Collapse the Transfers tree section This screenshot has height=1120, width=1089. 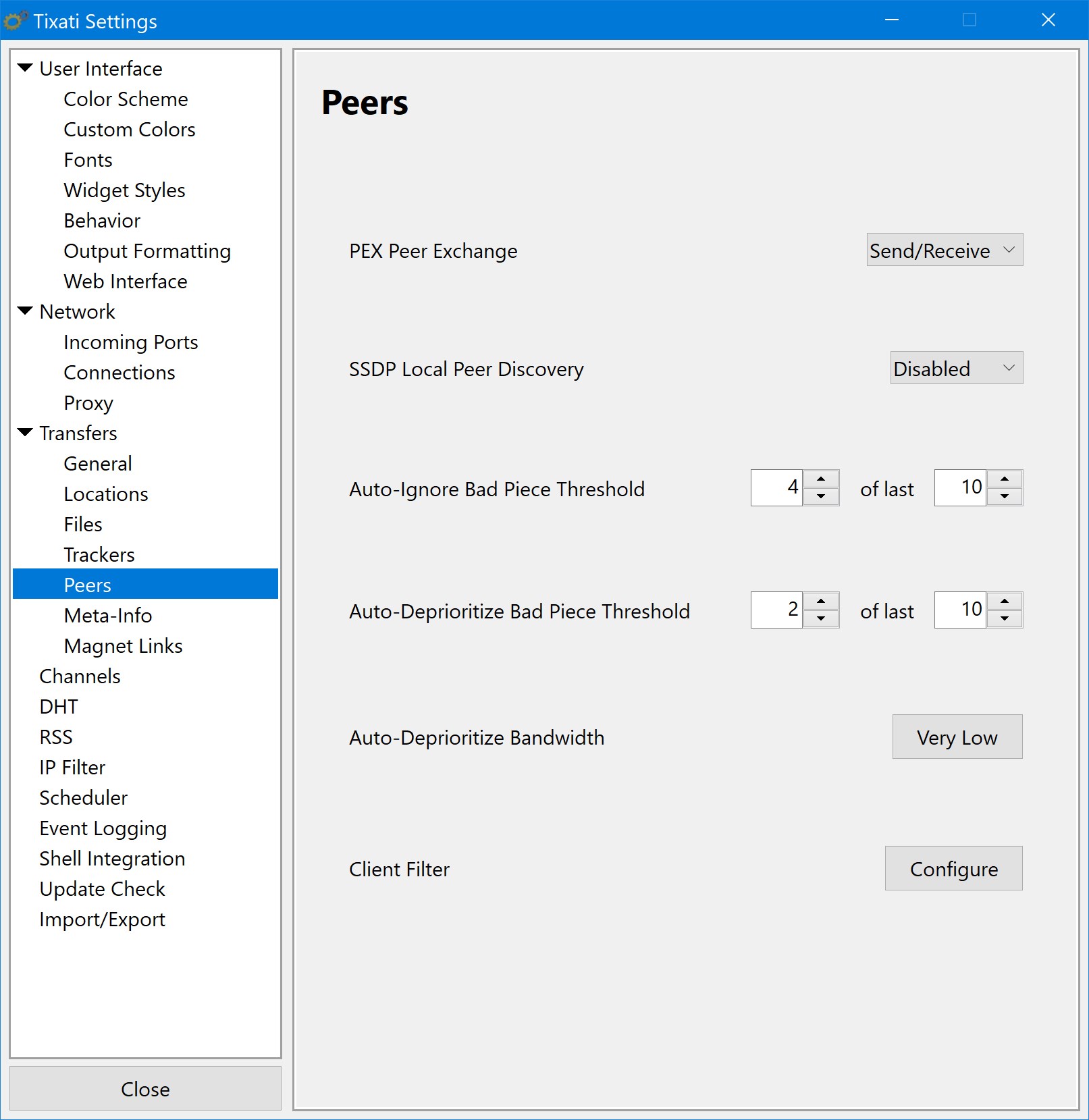point(25,432)
